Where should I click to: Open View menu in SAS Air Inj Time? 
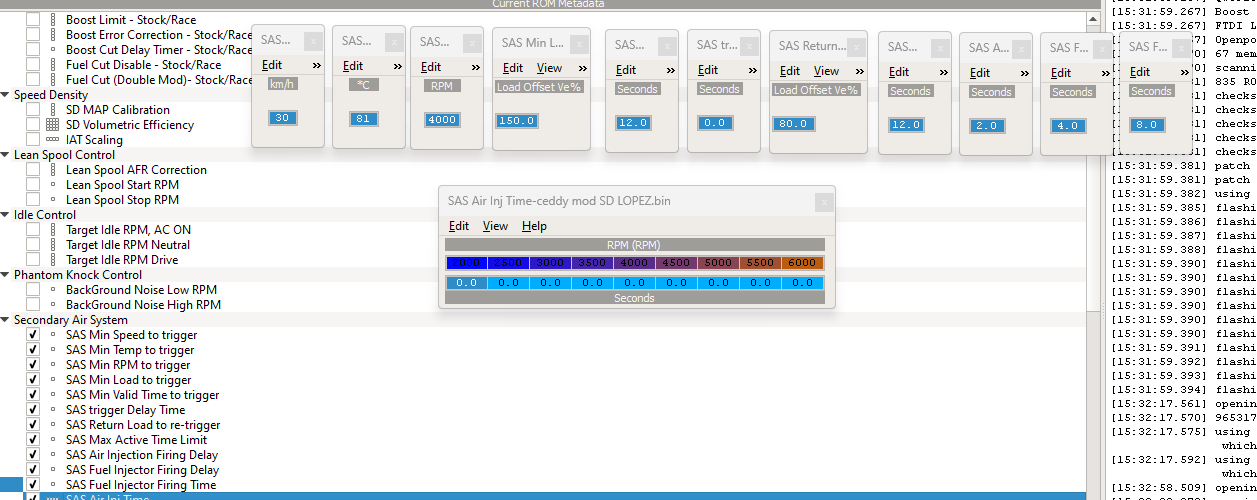495,226
